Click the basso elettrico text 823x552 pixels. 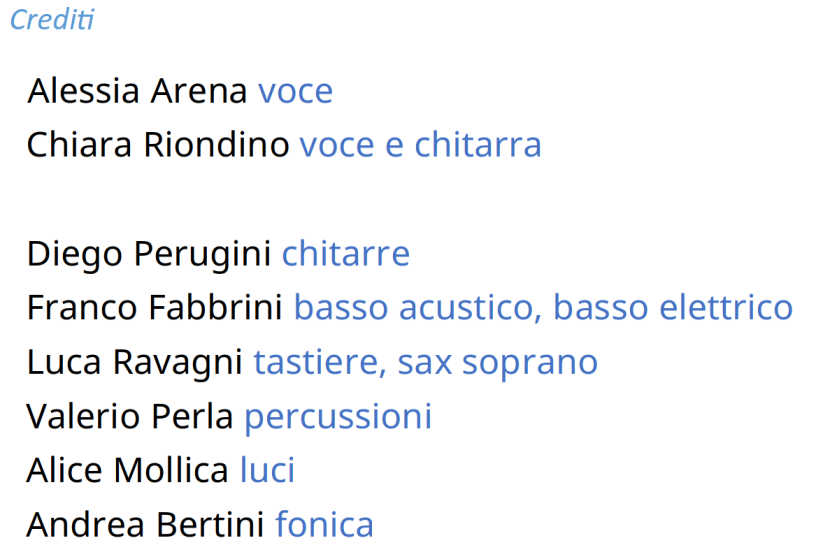(x=673, y=307)
